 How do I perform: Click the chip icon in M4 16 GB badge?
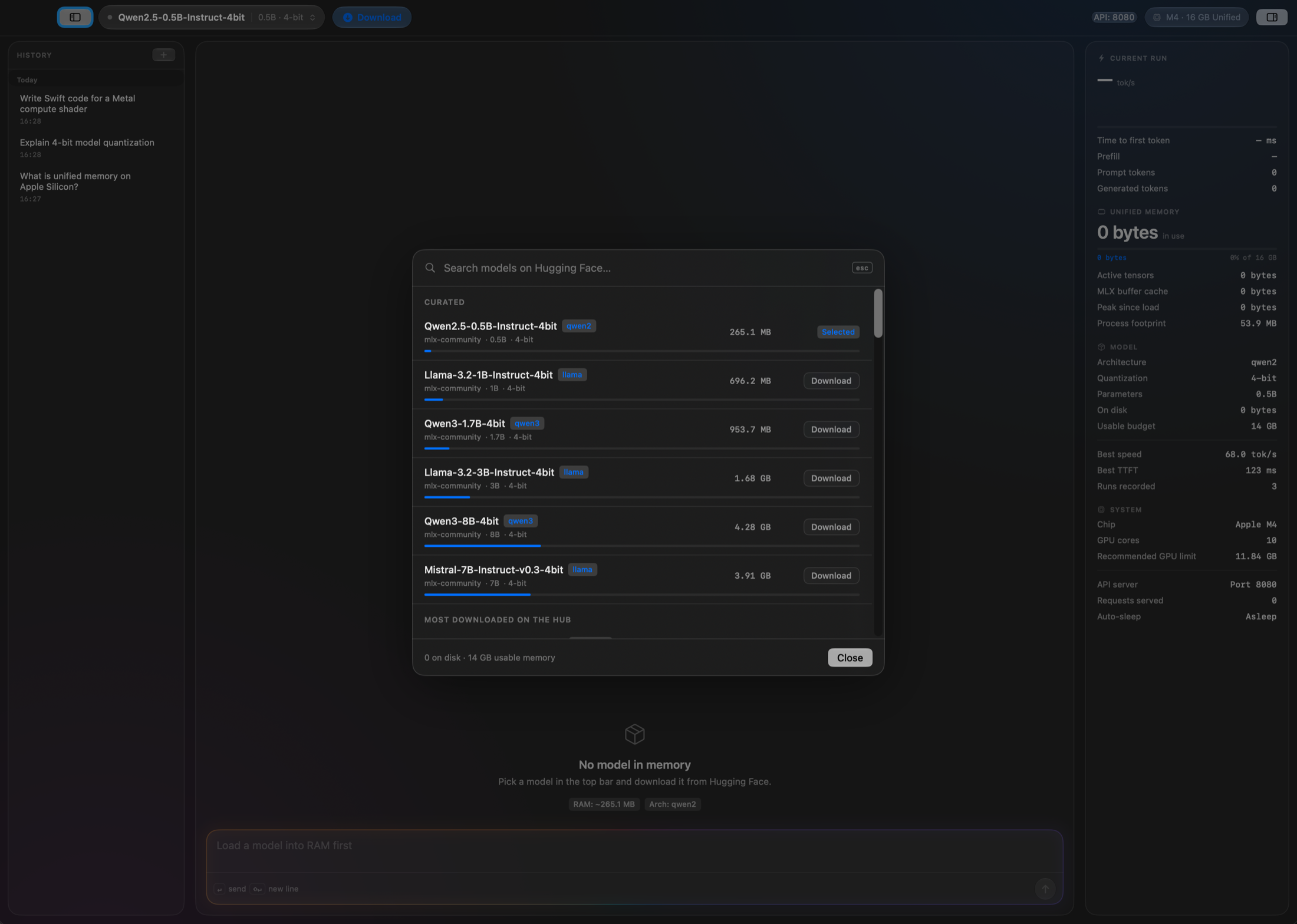pyautogui.click(x=1157, y=17)
